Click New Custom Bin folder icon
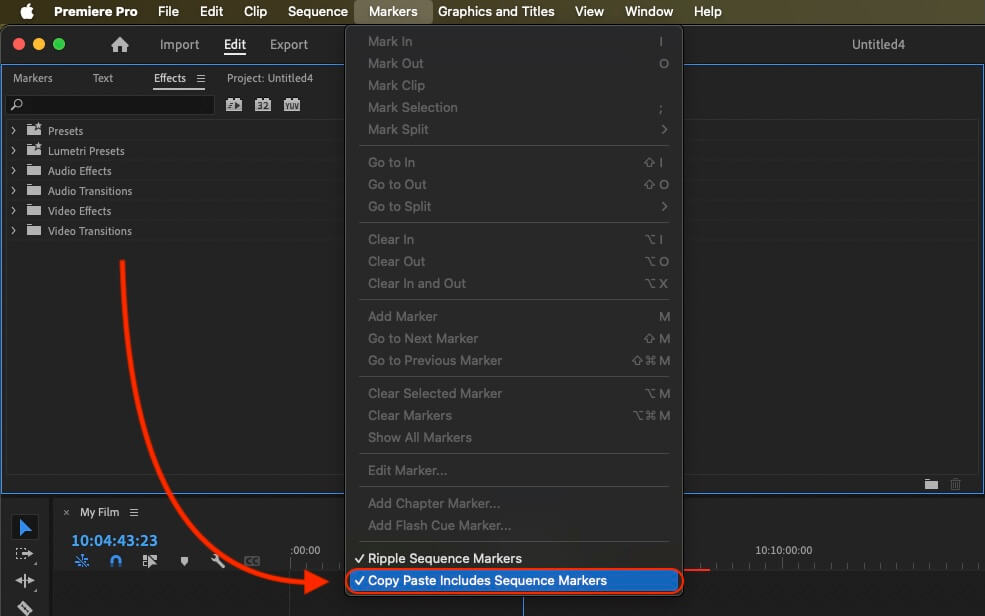The width and height of the screenshot is (985, 616). (931, 484)
